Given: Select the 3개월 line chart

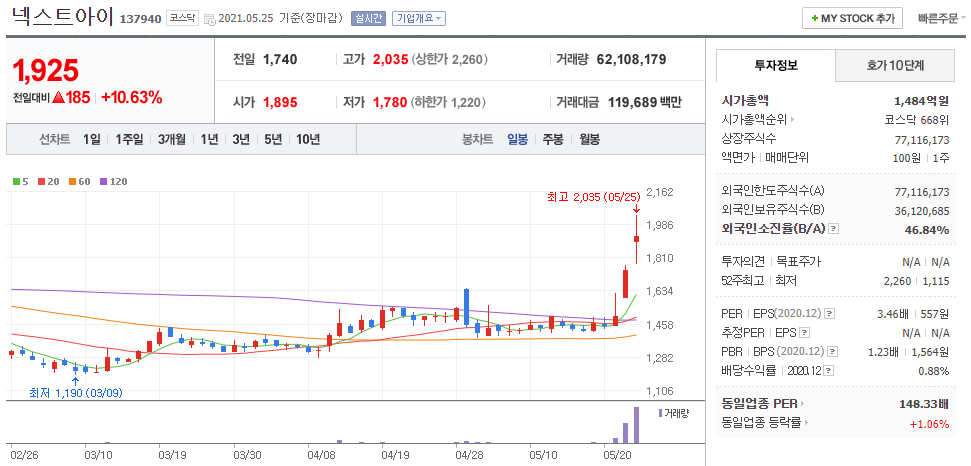Looking at the screenshot, I should (x=172, y=139).
